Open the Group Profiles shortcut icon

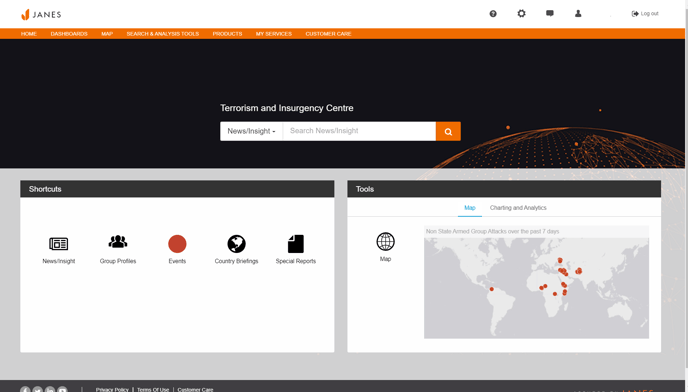coord(118,242)
